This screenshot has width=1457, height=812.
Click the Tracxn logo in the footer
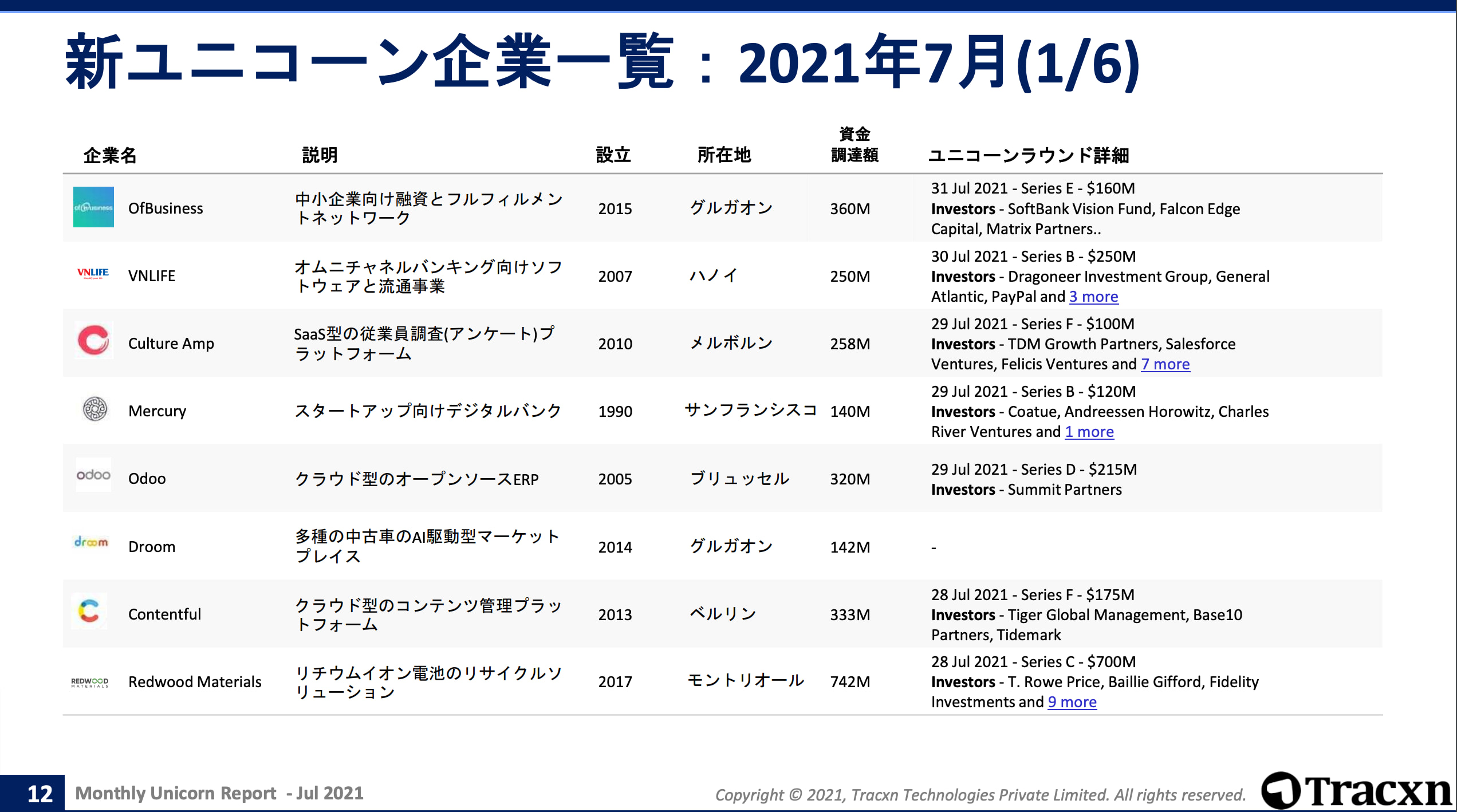[x=1356, y=791]
